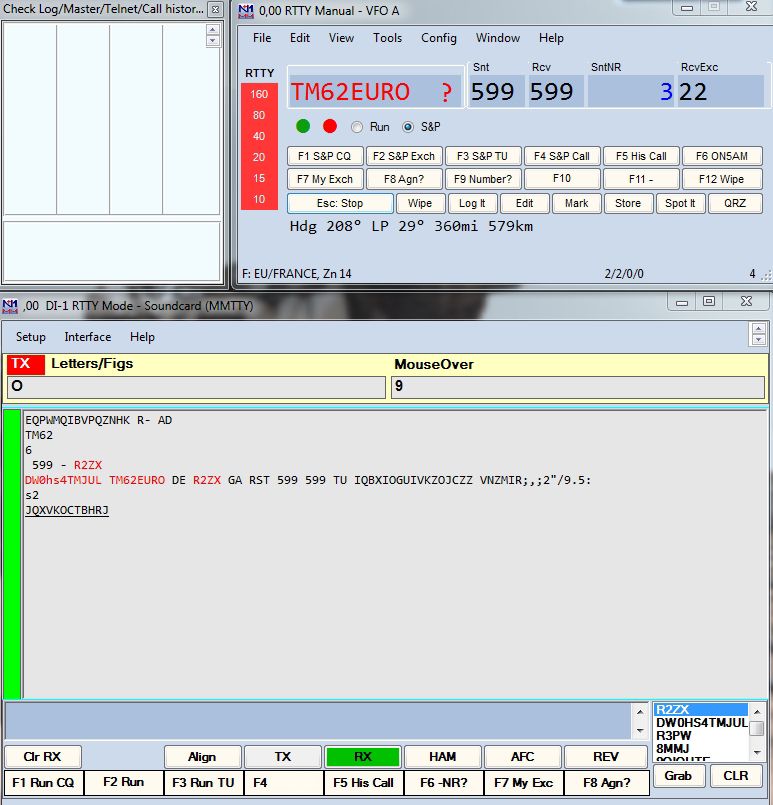Click the F3 Run TU button

pos(203,782)
